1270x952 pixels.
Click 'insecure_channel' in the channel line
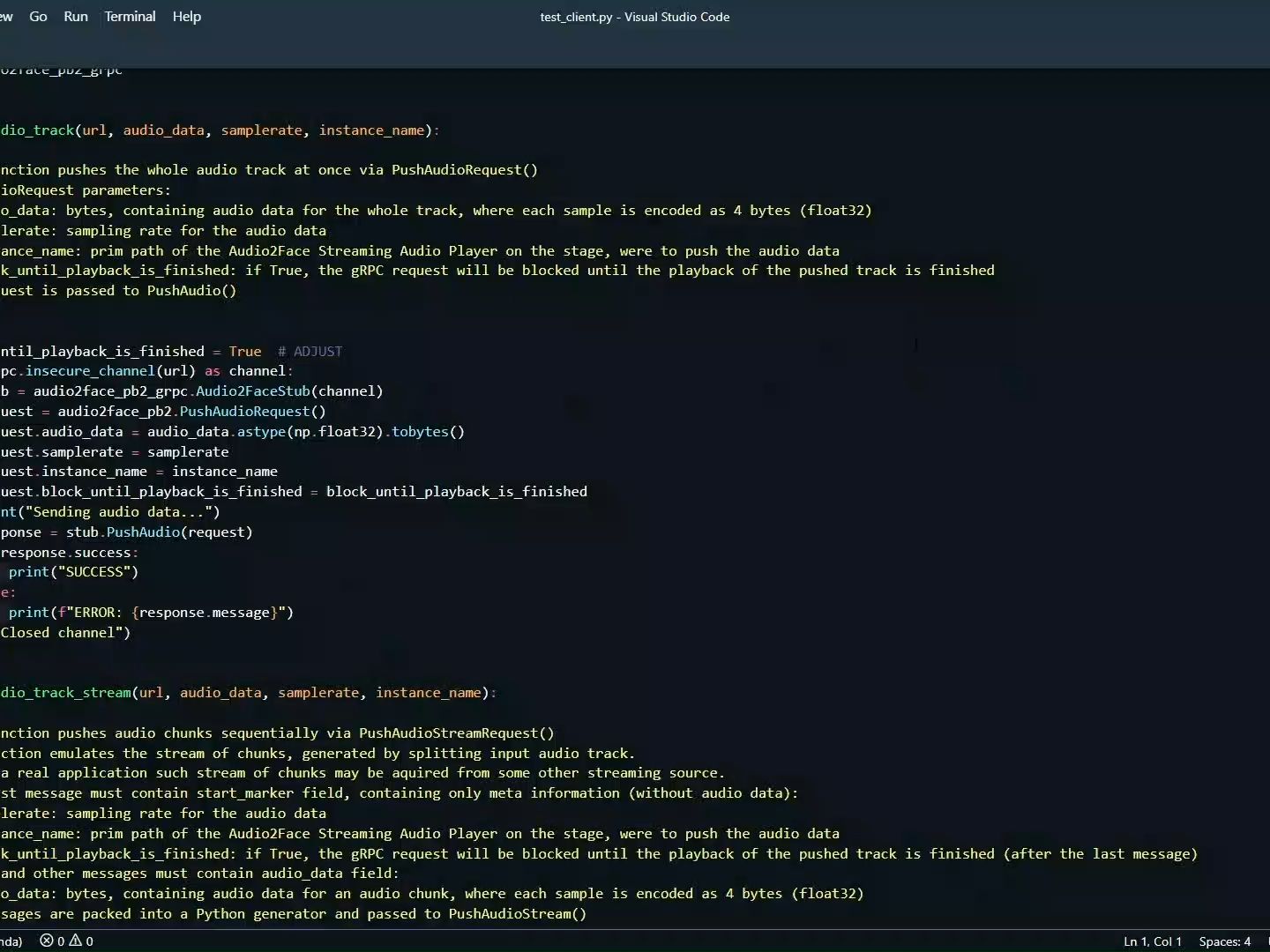click(90, 371)
